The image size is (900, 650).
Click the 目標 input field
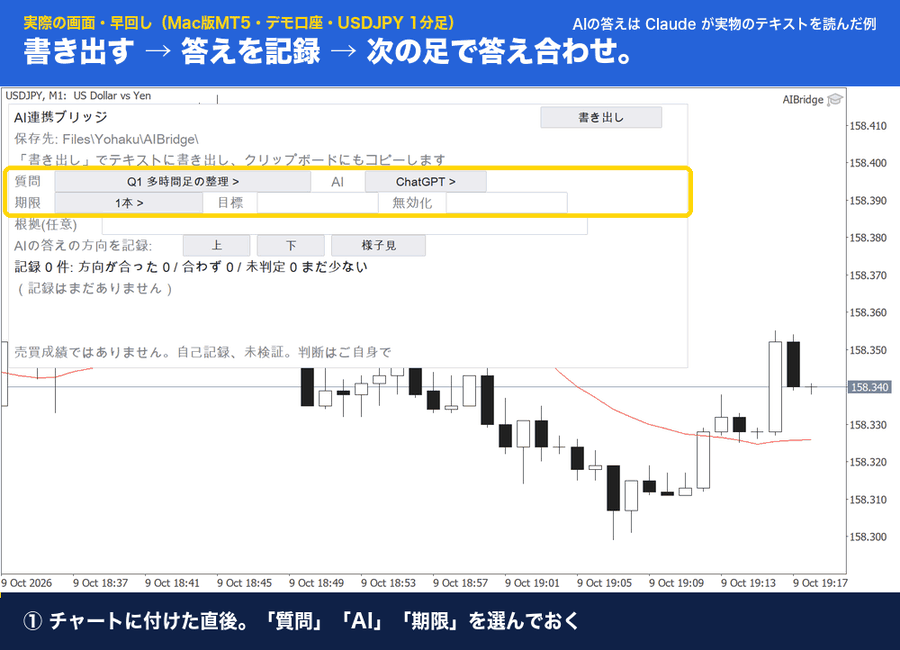[x=317, y=203]
